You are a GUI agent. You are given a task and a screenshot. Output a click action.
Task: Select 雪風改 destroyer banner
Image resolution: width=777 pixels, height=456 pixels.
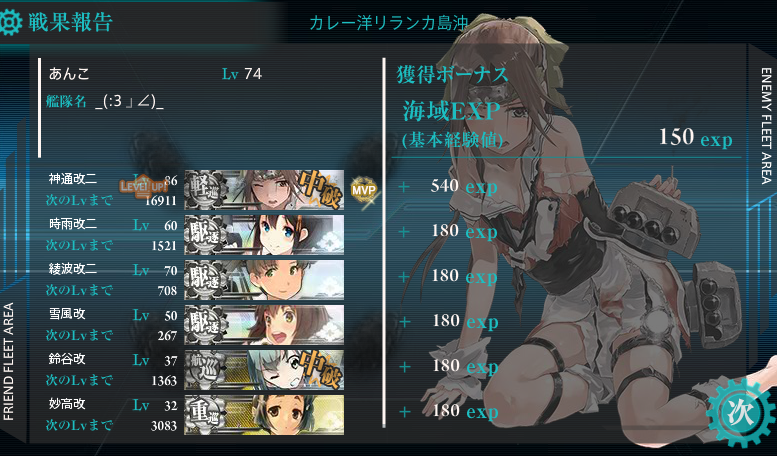264,325
